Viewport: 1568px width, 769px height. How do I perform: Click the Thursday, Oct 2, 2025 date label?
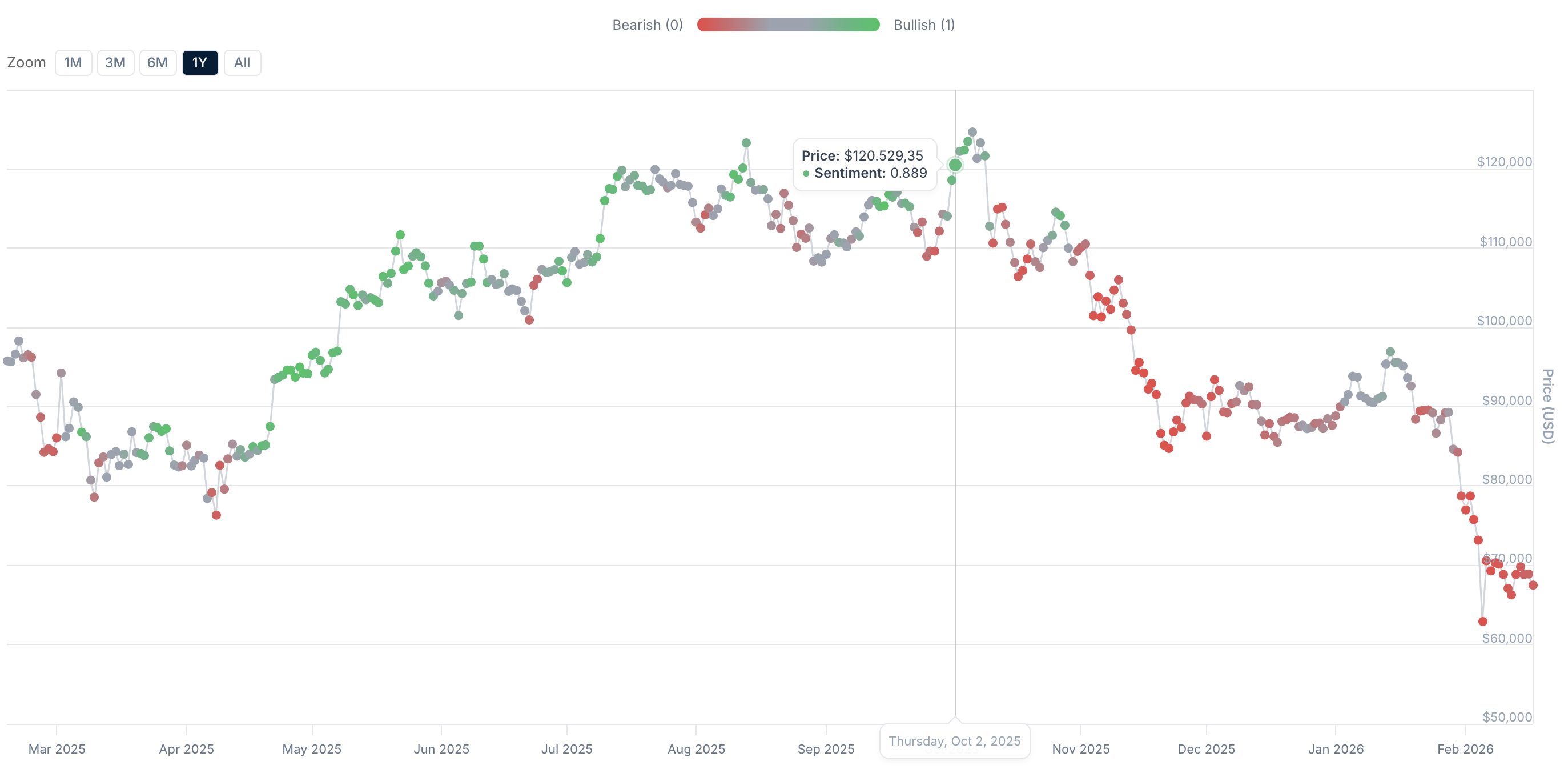pos(954,741)
